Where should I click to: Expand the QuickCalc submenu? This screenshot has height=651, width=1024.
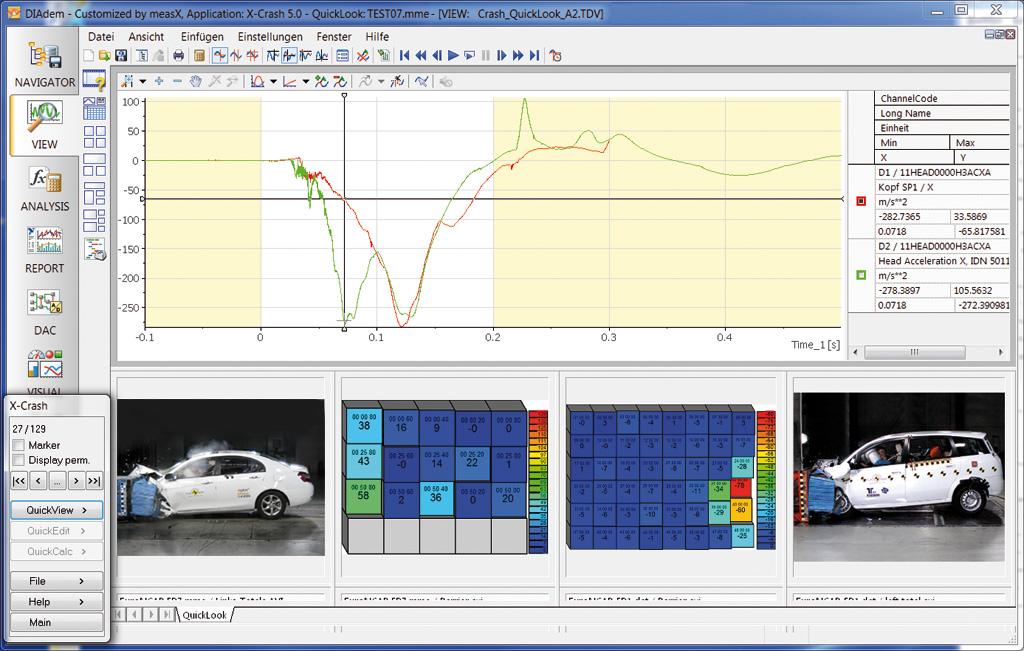[57, 552]
